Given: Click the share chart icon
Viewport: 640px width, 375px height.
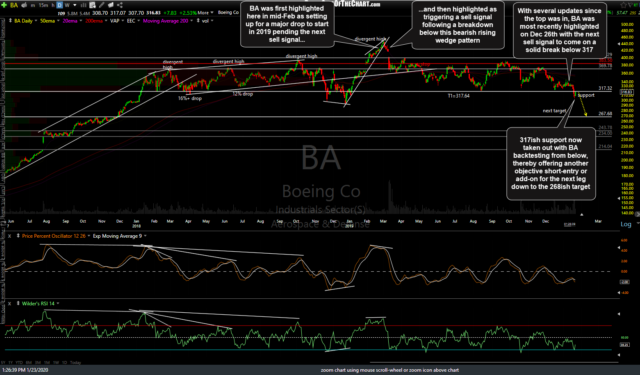Looking at the screenshot, I should (x=120, y=5).
